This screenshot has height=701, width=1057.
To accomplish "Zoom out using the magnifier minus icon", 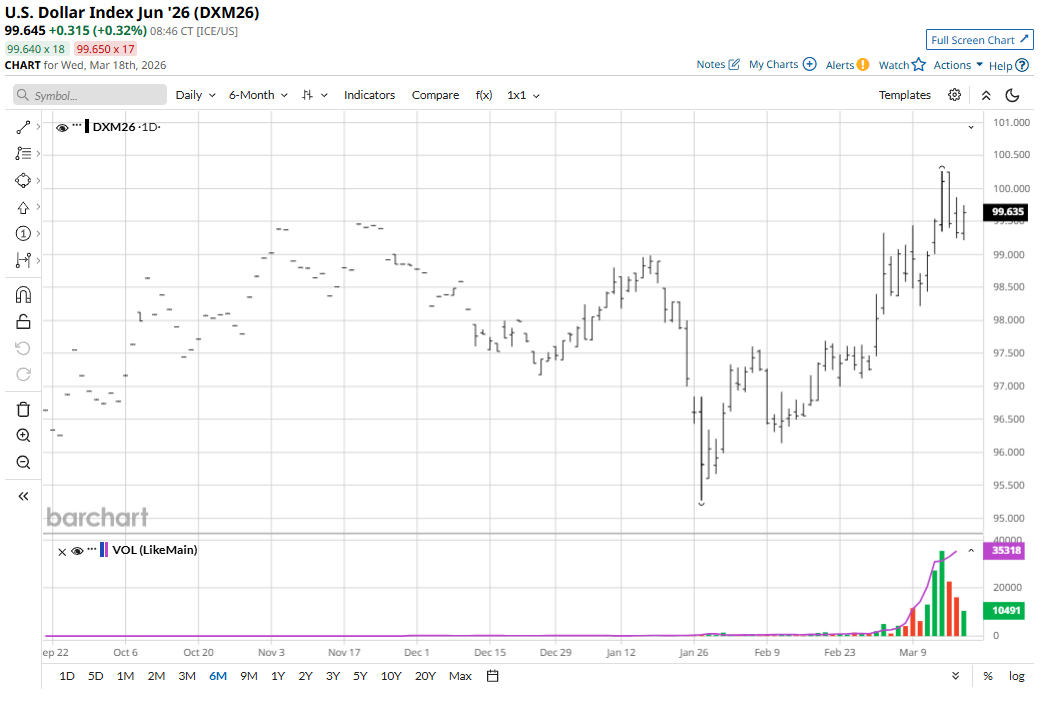I will pyautogui.click(x=24, y=462).
